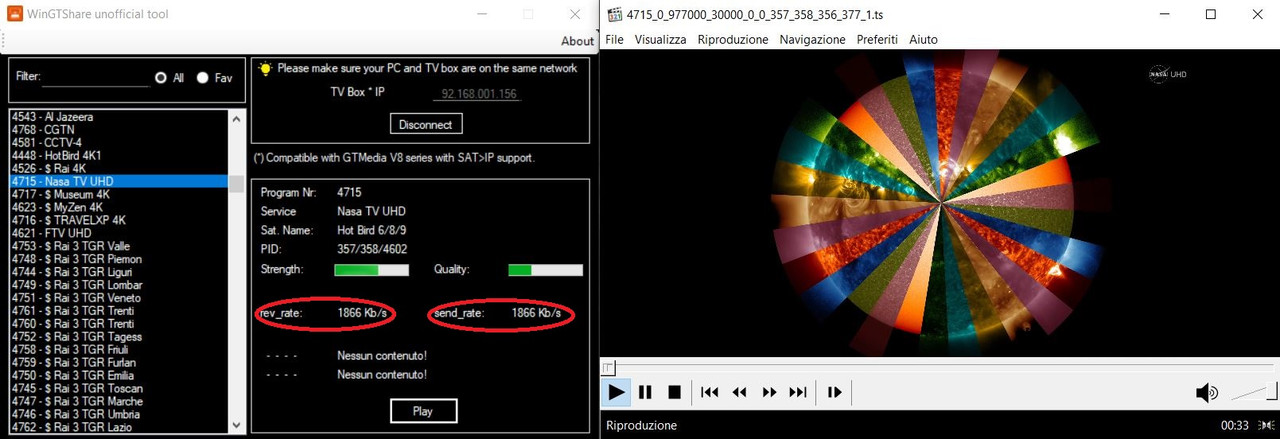Click the media player title bar icon
The height and width of the screenshot is (439, 1280).
pyautogui.click(x=615, y=14)
